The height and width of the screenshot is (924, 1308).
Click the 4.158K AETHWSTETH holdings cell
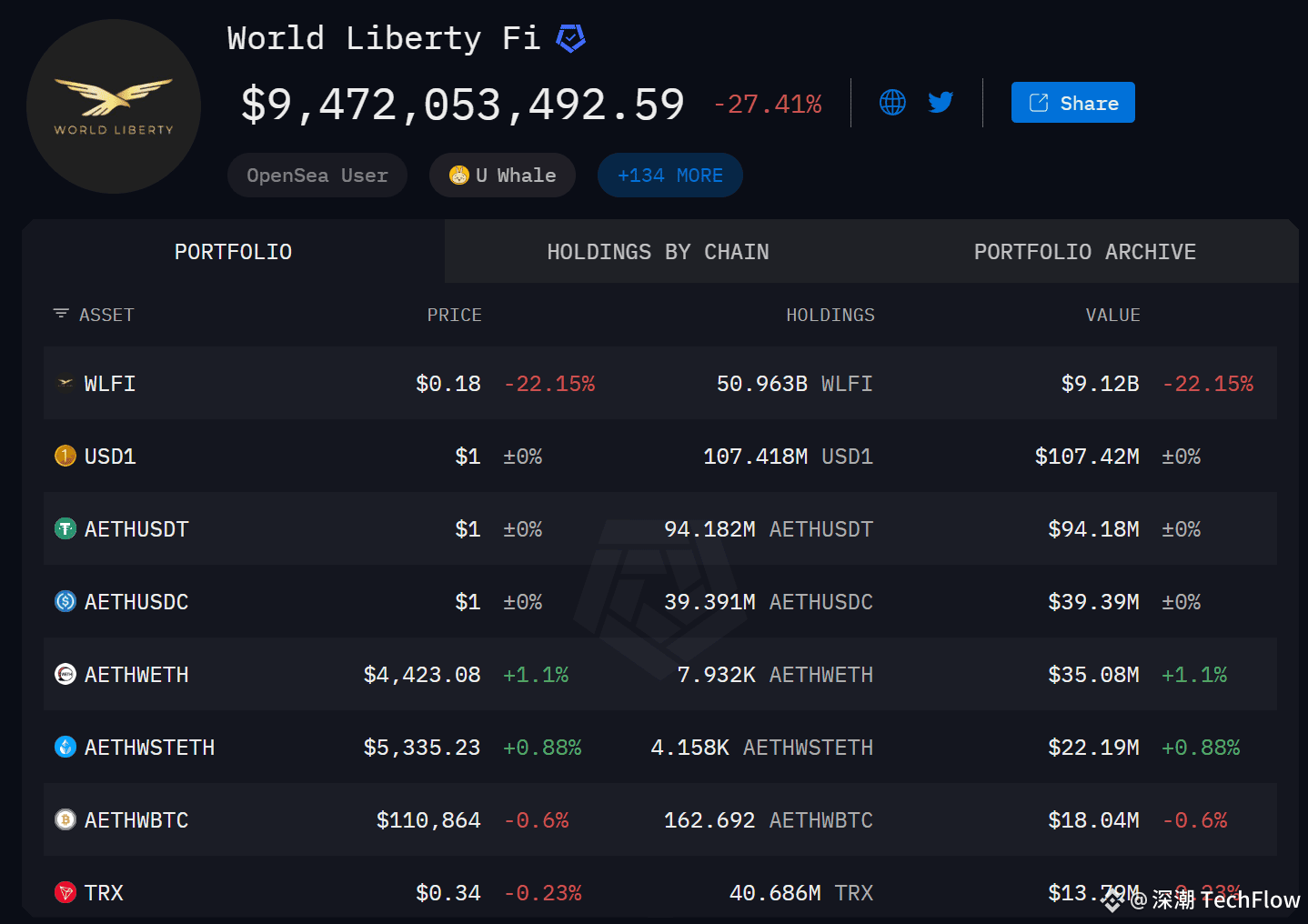762,748
